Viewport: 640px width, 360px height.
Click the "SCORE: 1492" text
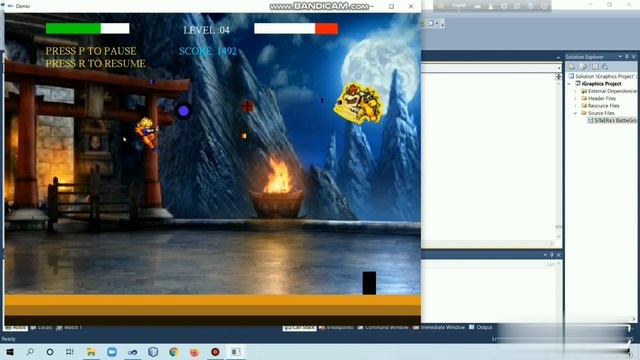pos(208,51)
